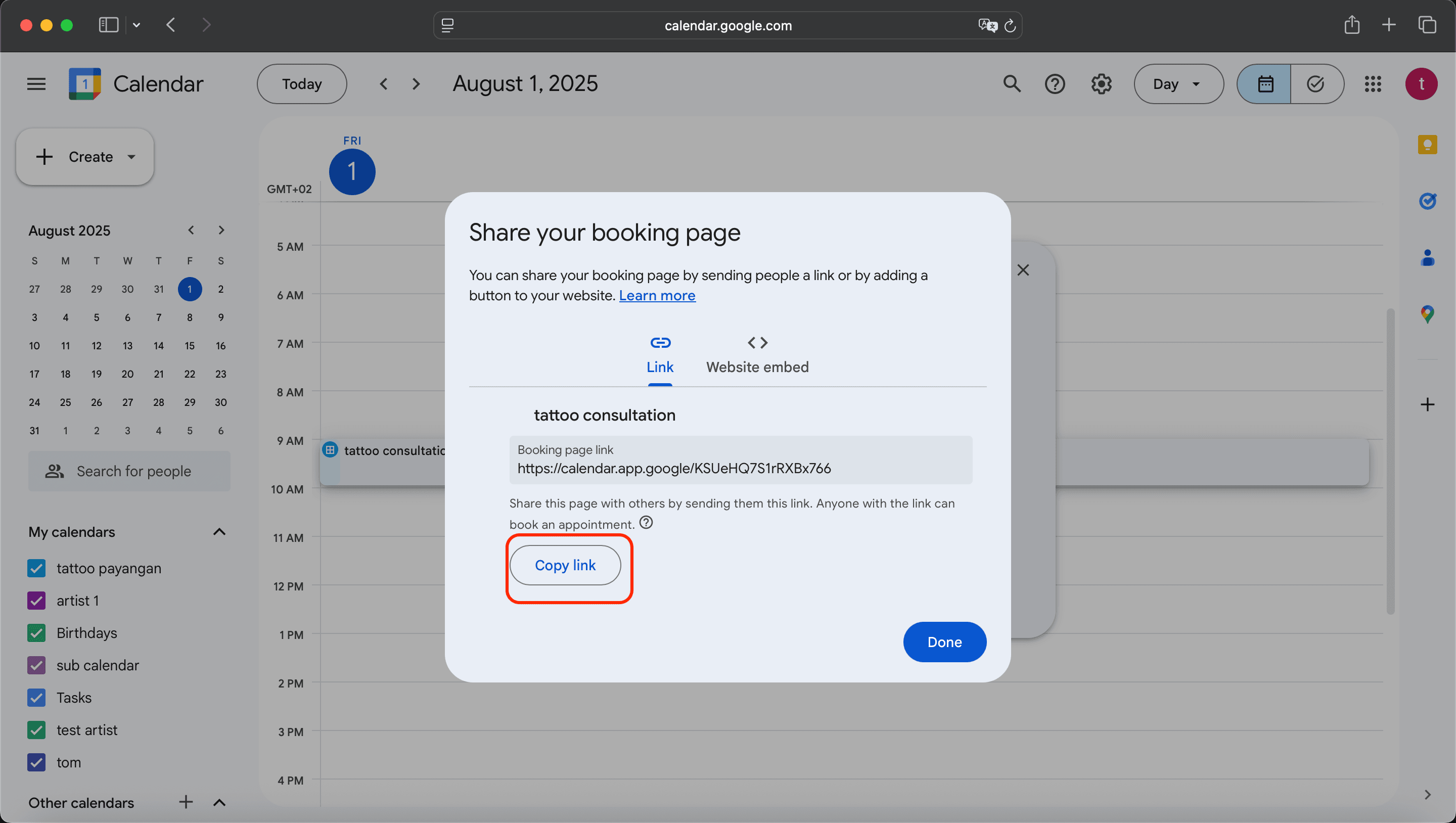1456x823 pixels.
Task: Open Google Keep side panel icon
Action: (1427, 145)
